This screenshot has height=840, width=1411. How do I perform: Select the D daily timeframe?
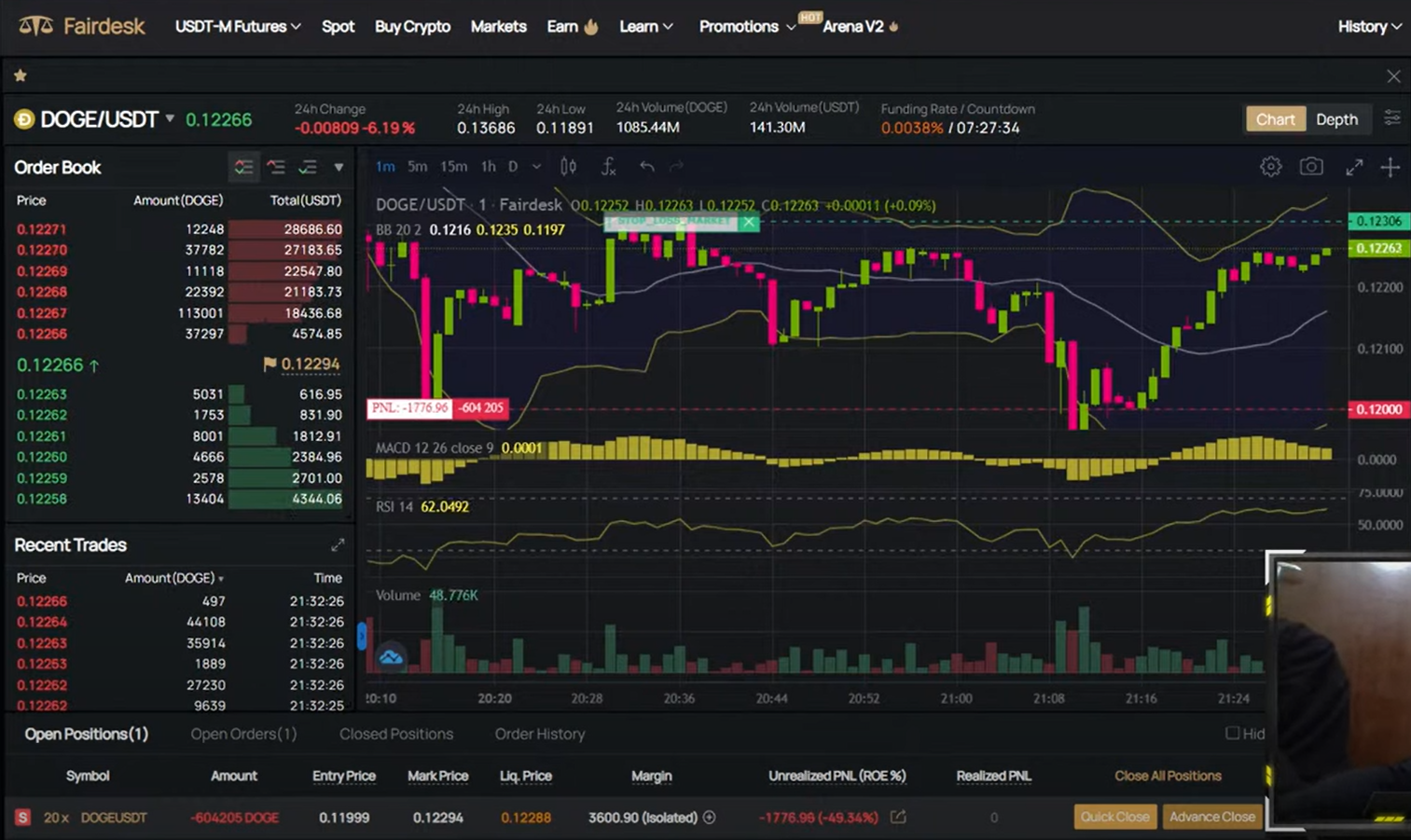pyautogui.click(x=513, y=167)
